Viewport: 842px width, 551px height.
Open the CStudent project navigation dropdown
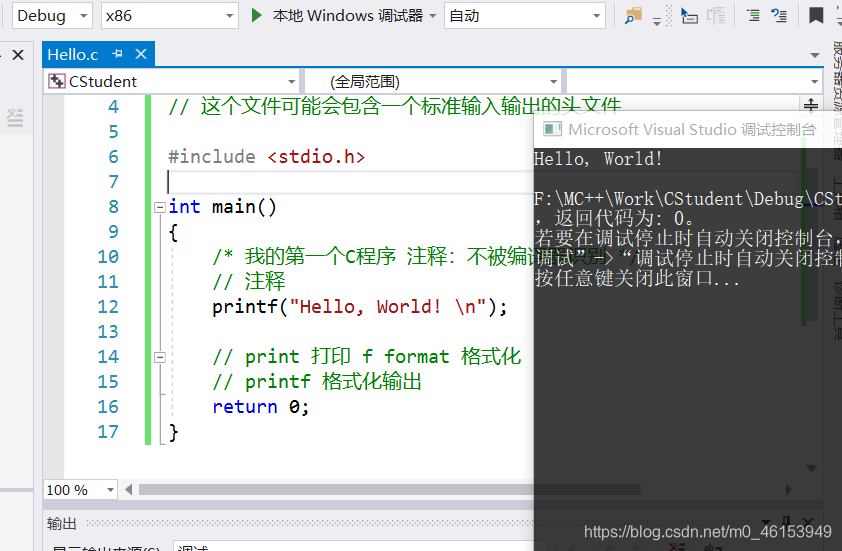[x=171, y=82]
